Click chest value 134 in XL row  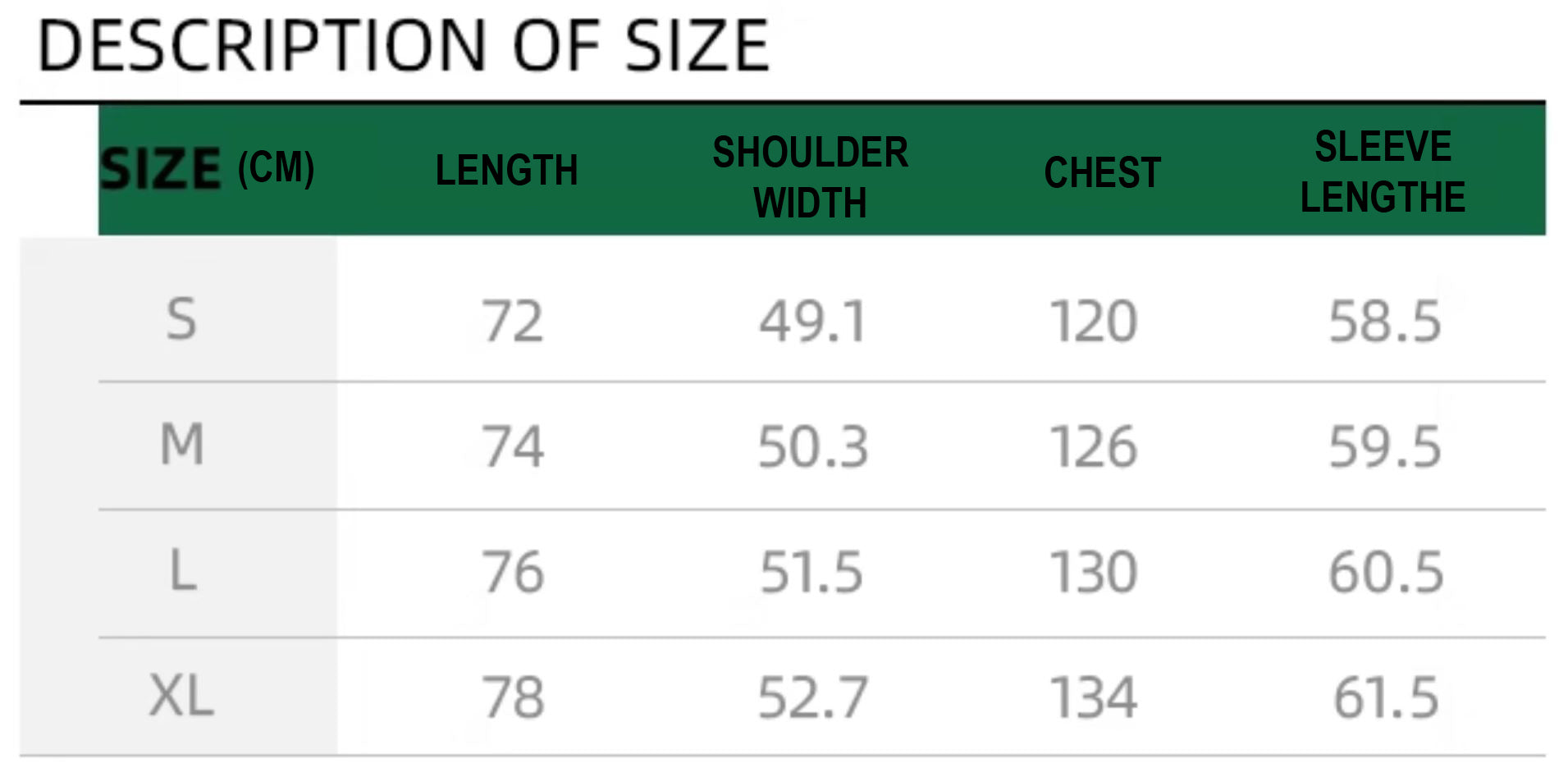1094,698
